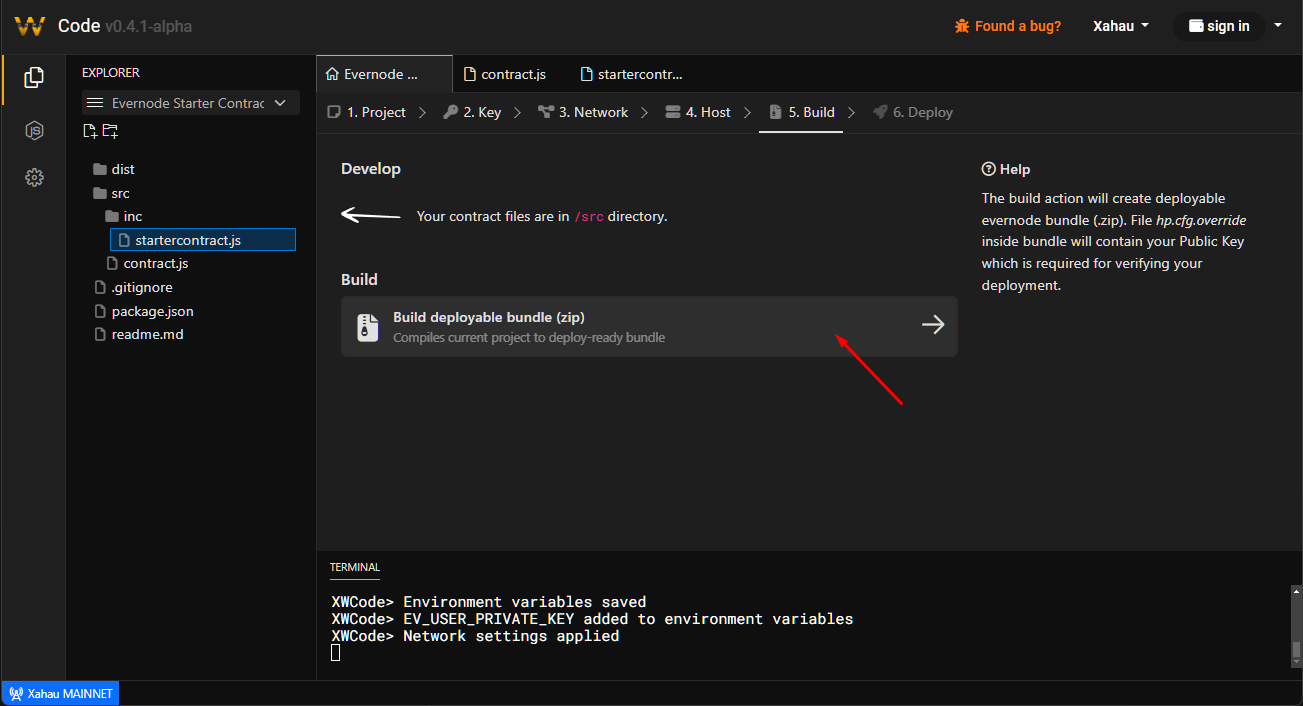Click terminal line Network settings applied
Screen dimensions: 1303x706
[x=475, y=636]
